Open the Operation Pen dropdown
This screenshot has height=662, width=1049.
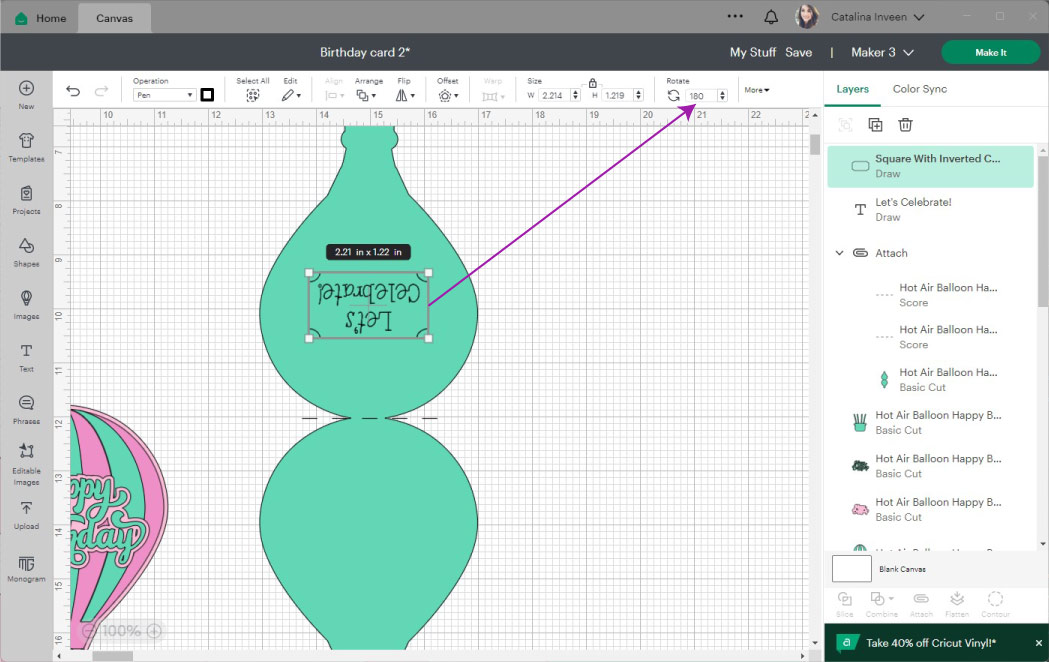pyautogui.click(x=164, y=96)
